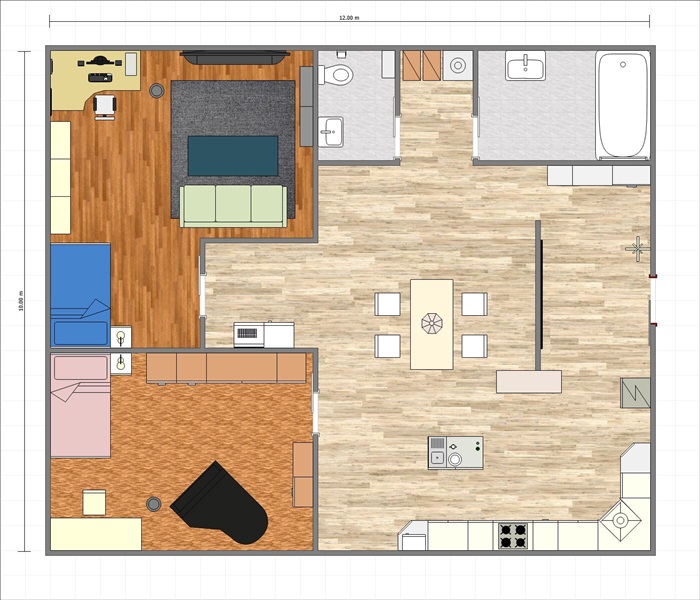700x600 pixels.
Task: Click the four-burner kitchen stove
Action: [x=513, y=536]
